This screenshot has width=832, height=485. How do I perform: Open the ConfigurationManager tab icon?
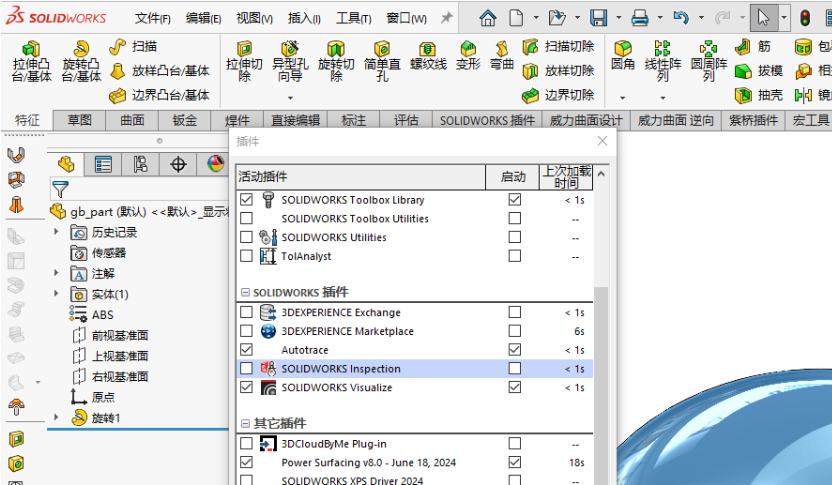(x=140, y=164)
